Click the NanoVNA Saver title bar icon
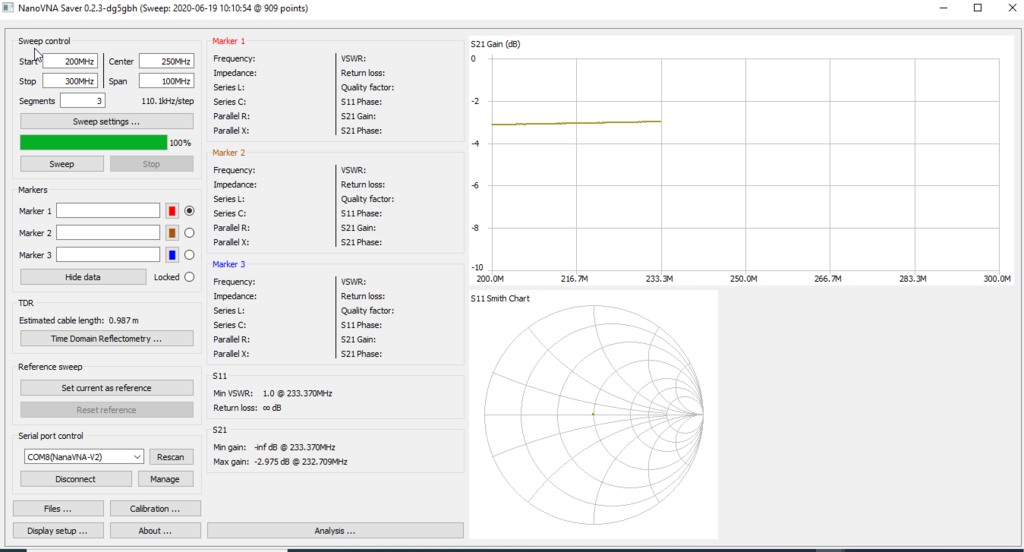Screen dimensions: 1024x552 [8, 8]
